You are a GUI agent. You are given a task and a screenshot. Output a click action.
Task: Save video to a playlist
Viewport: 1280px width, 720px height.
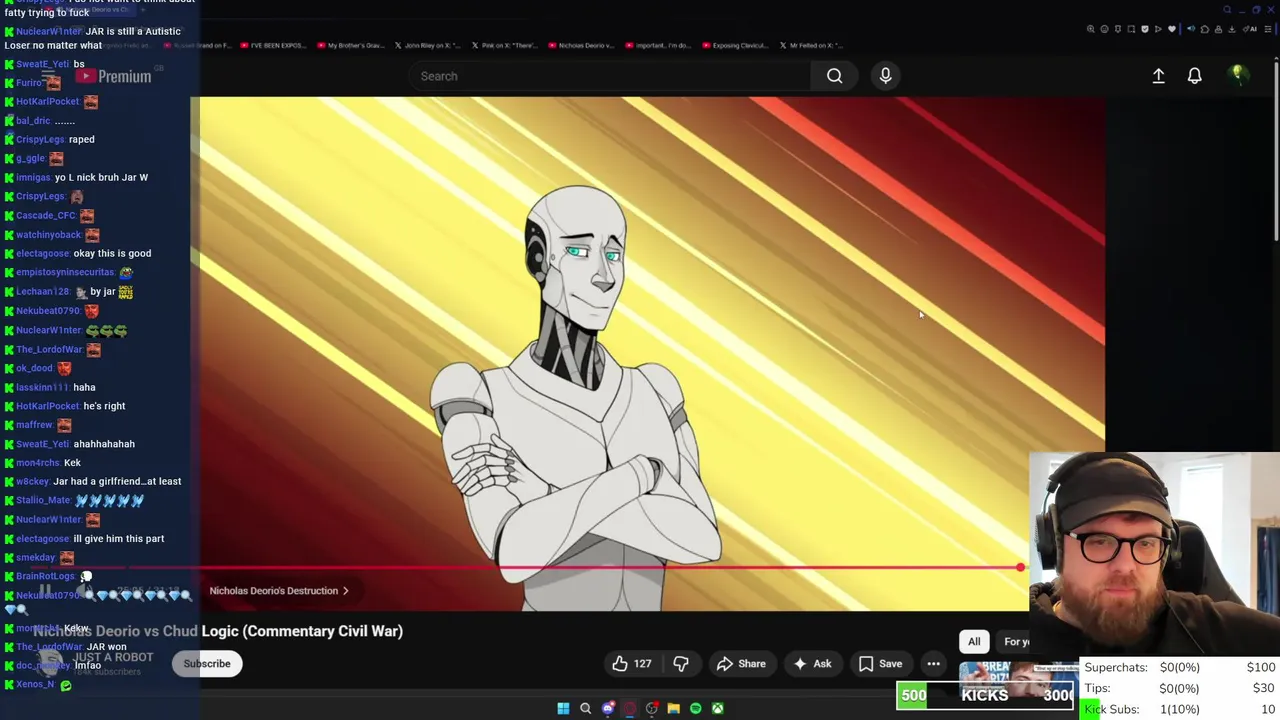880,664
